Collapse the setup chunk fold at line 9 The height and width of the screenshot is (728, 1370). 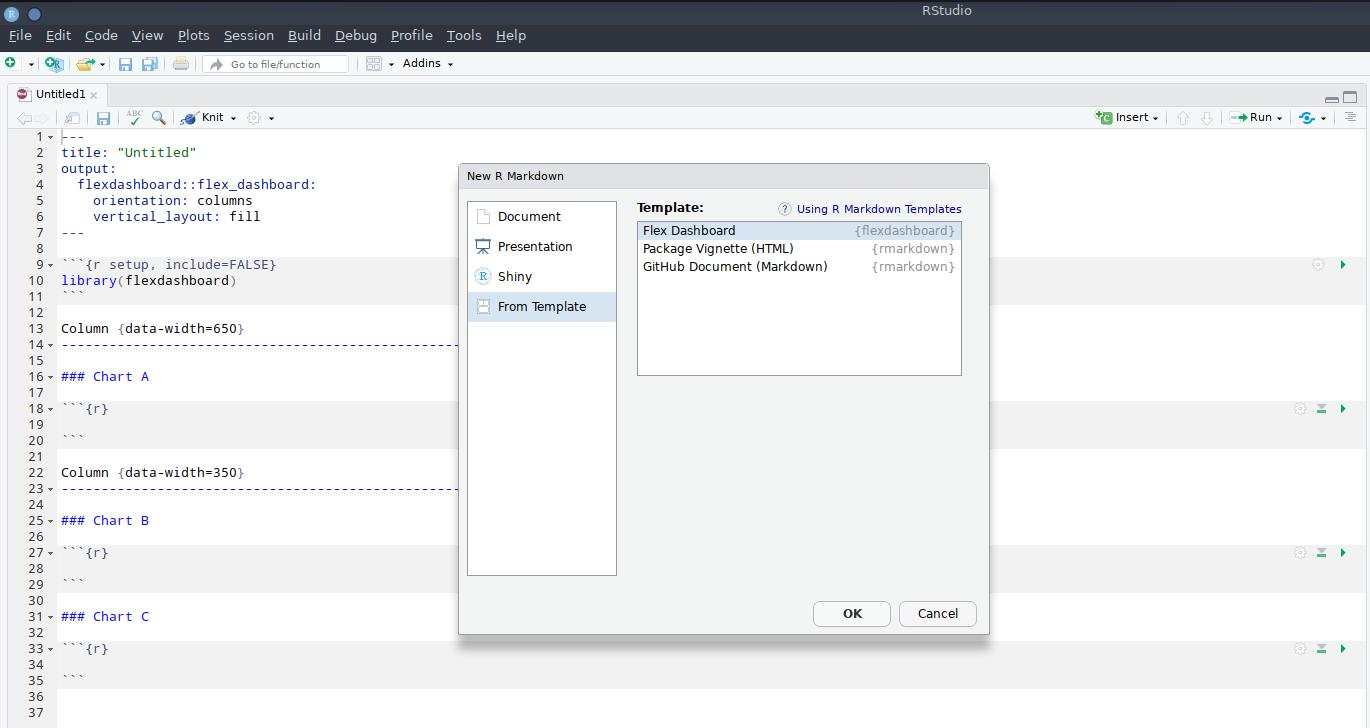click(x=51, y=265)
